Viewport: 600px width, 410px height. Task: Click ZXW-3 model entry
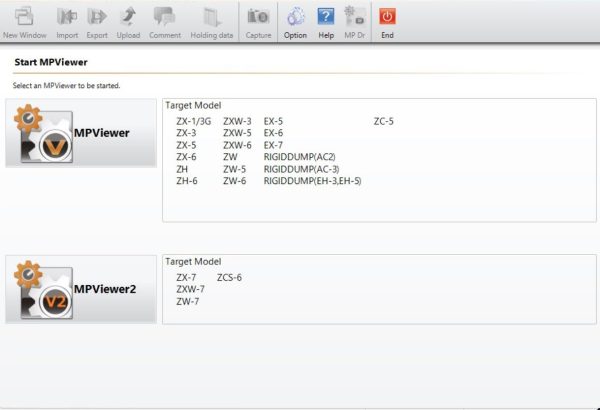click(237, 121)
